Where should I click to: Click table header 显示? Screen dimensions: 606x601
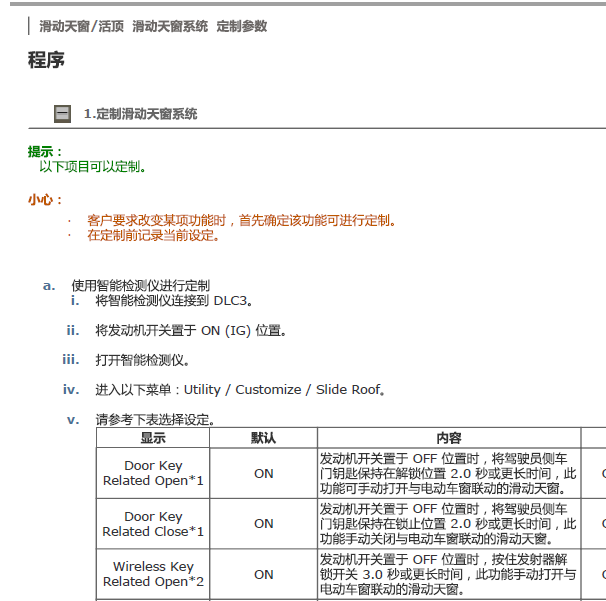[x=153, y=438]
